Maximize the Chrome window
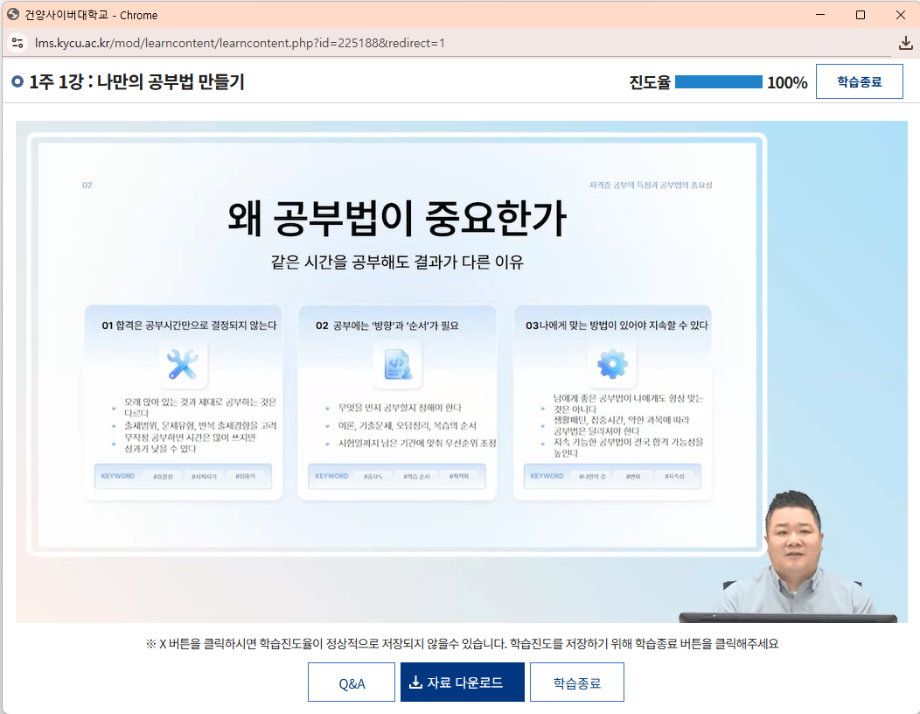The image size is (920, 714). (x=860, y=15)
